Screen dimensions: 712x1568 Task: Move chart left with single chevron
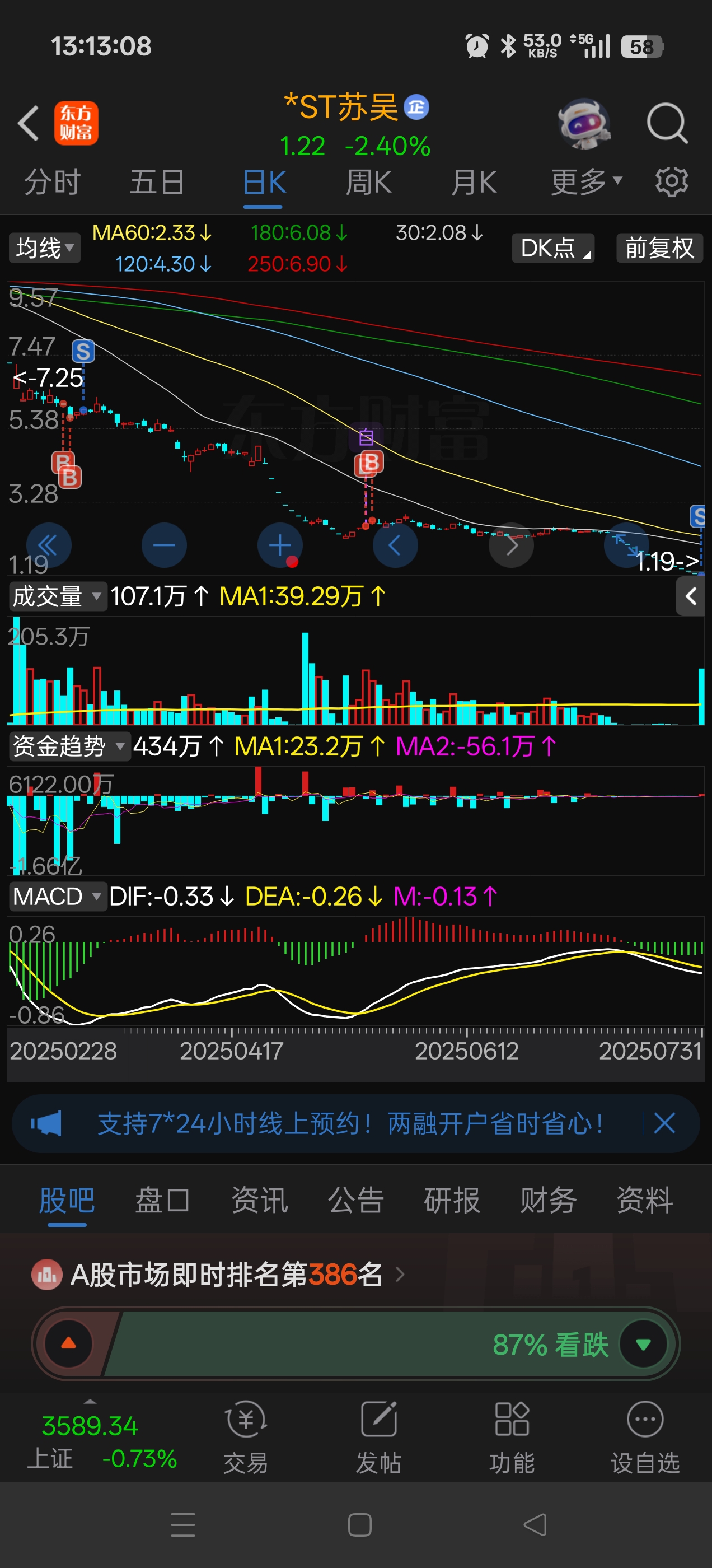396,545
